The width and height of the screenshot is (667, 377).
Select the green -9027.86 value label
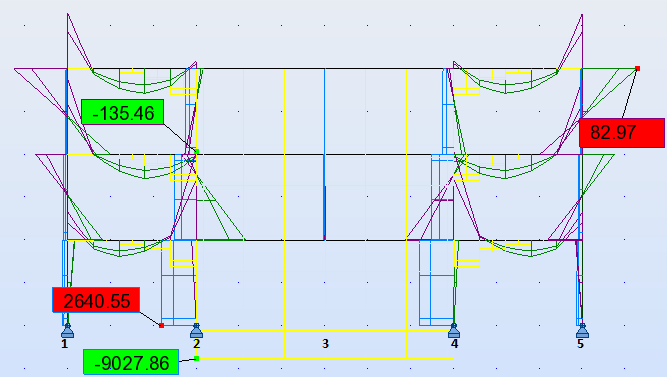[x=131, y=363]
